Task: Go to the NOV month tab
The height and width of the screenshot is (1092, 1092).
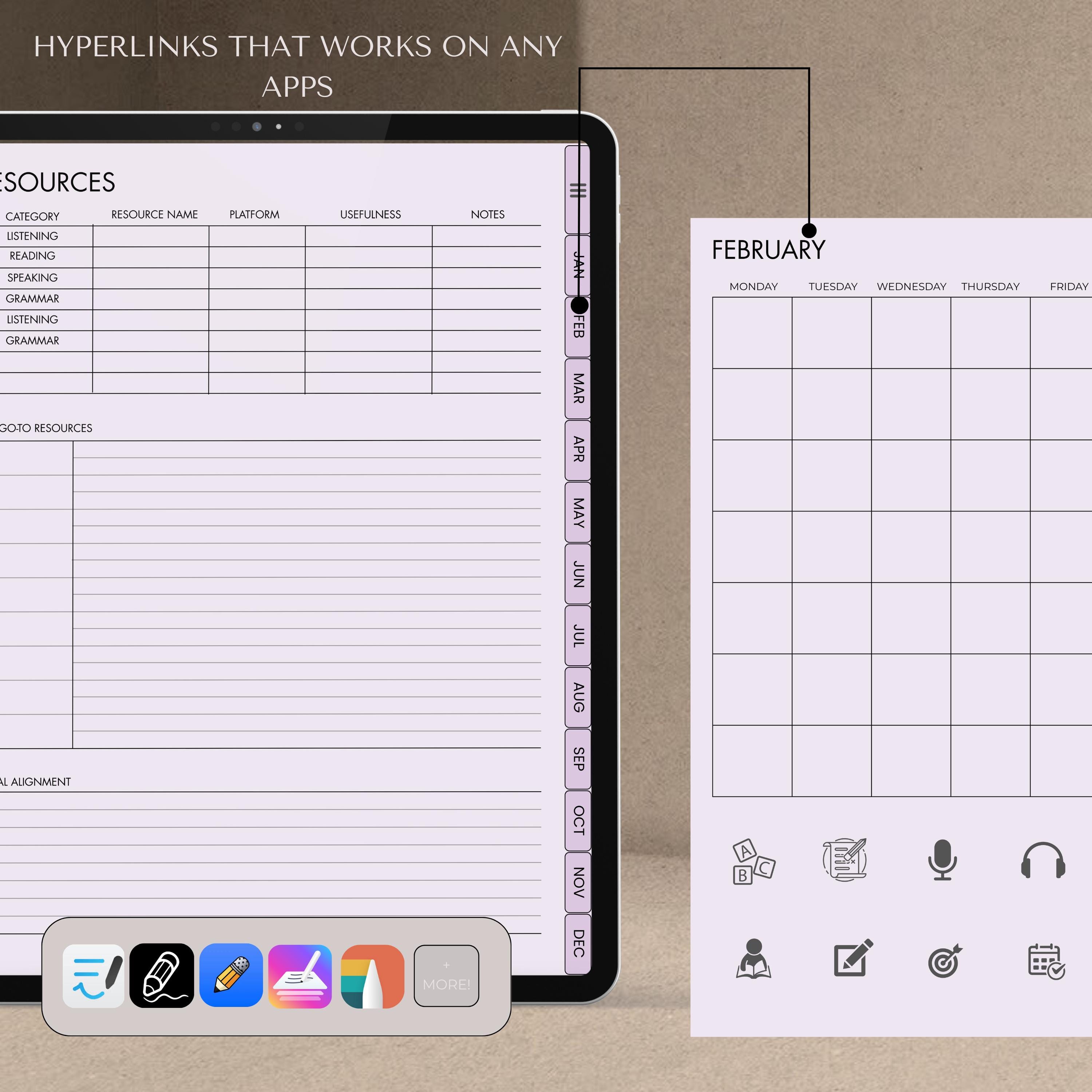Action: pos(578,882)
